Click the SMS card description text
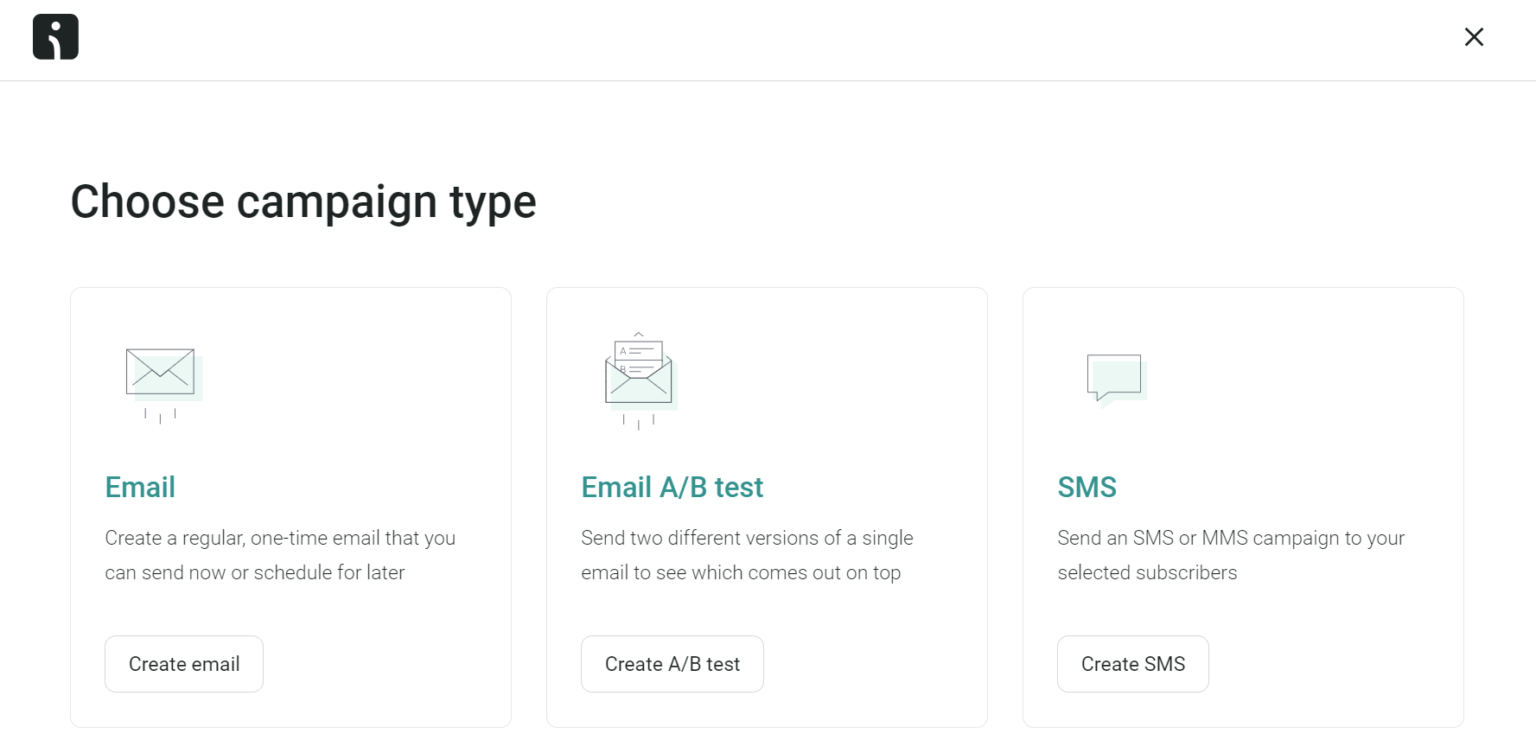 click(x=1231, y=555)
